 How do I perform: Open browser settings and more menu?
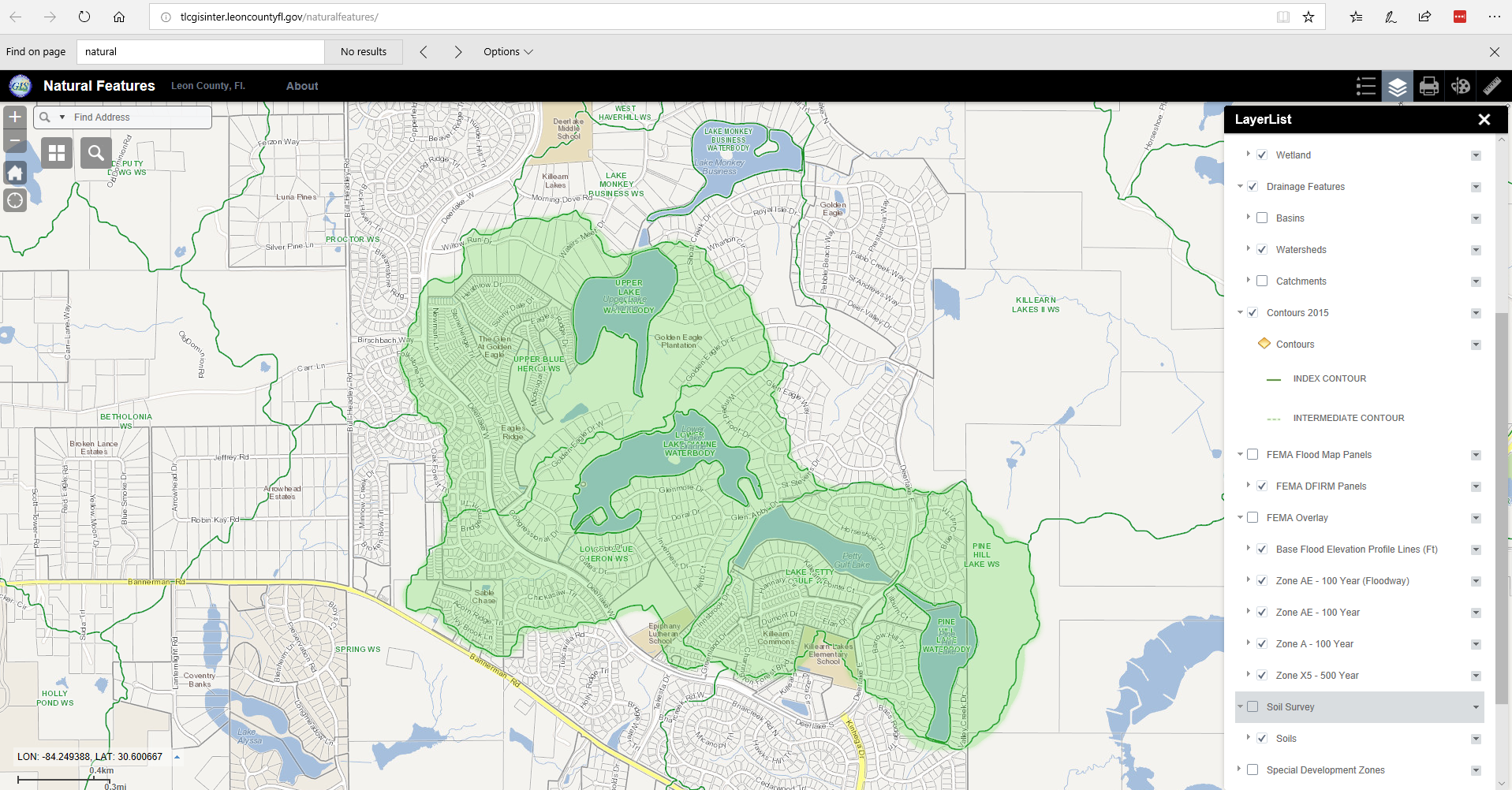tap(1494, 17)
